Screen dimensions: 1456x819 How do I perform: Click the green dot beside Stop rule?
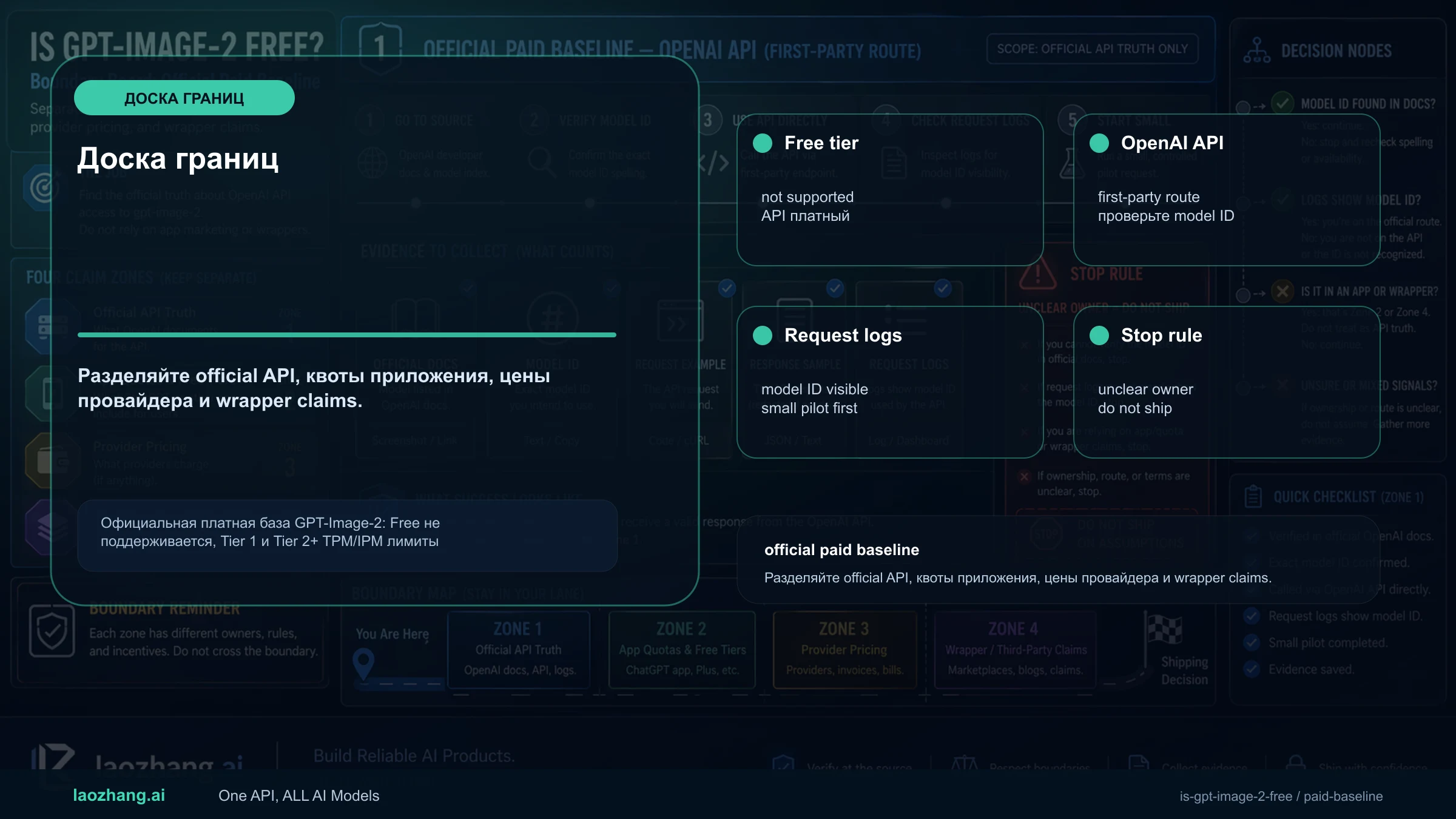pyautogui.click(x=1099, y=335)
